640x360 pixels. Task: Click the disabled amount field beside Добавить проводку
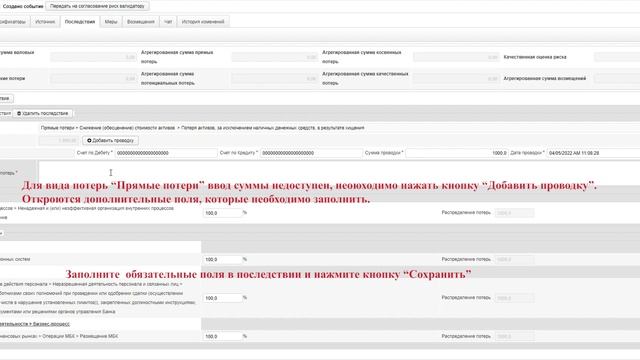[x=59, y=140]
